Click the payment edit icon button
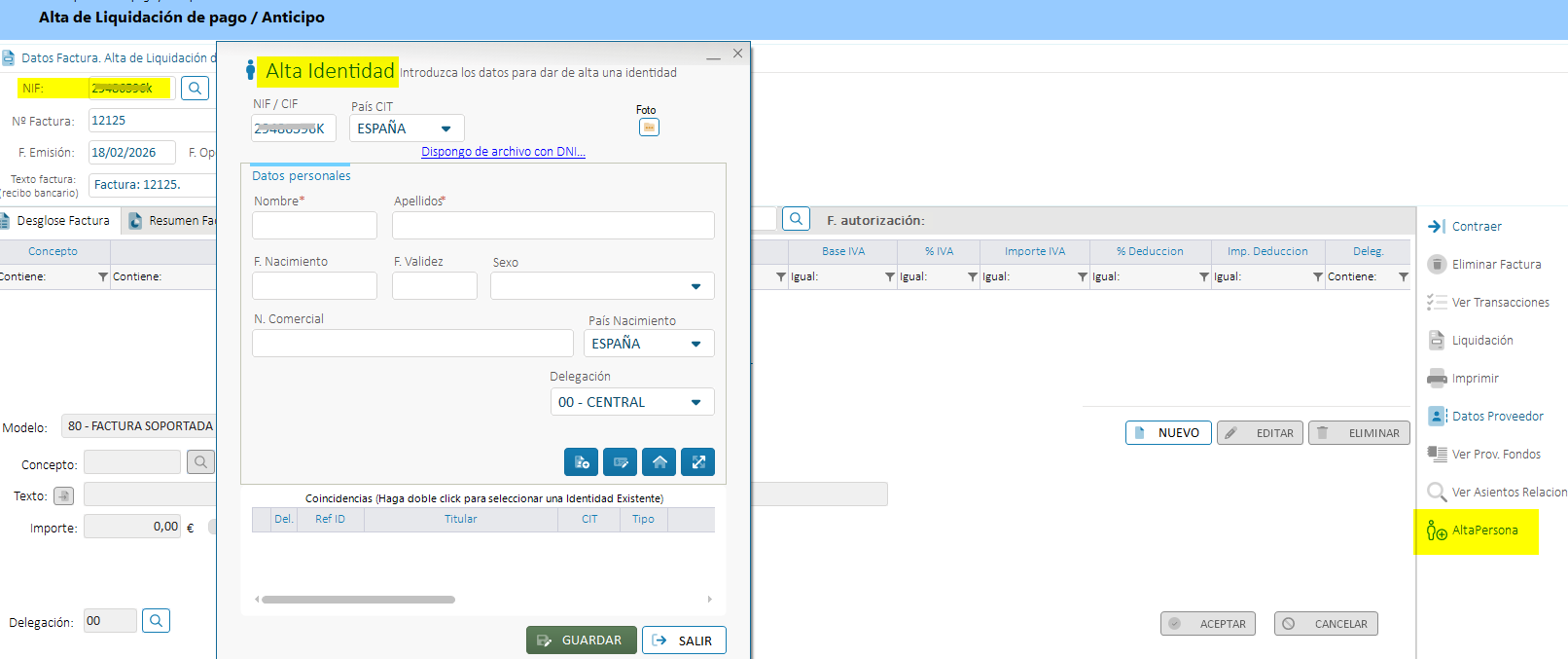Viewport: 1568px width, 659px height. point(620,462)
